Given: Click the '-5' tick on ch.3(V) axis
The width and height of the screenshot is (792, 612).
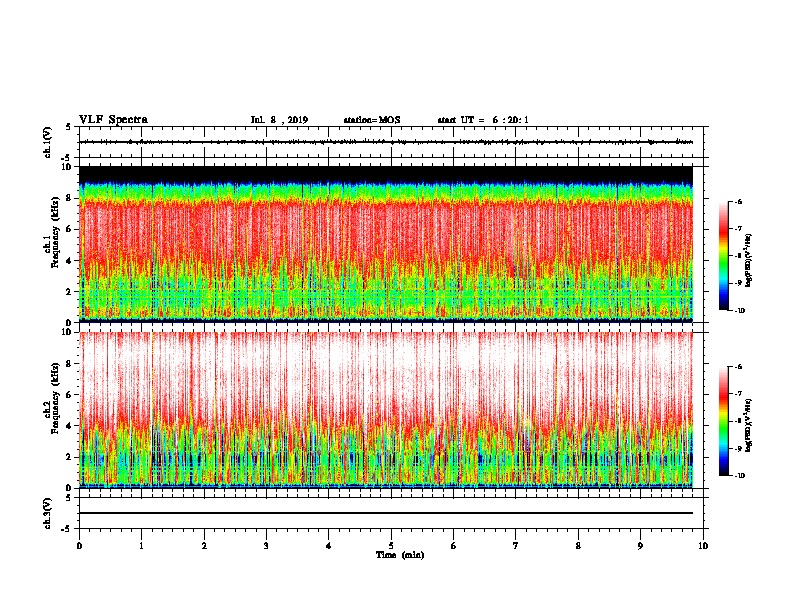Looking at the screenshot, I should coord(68,529).
